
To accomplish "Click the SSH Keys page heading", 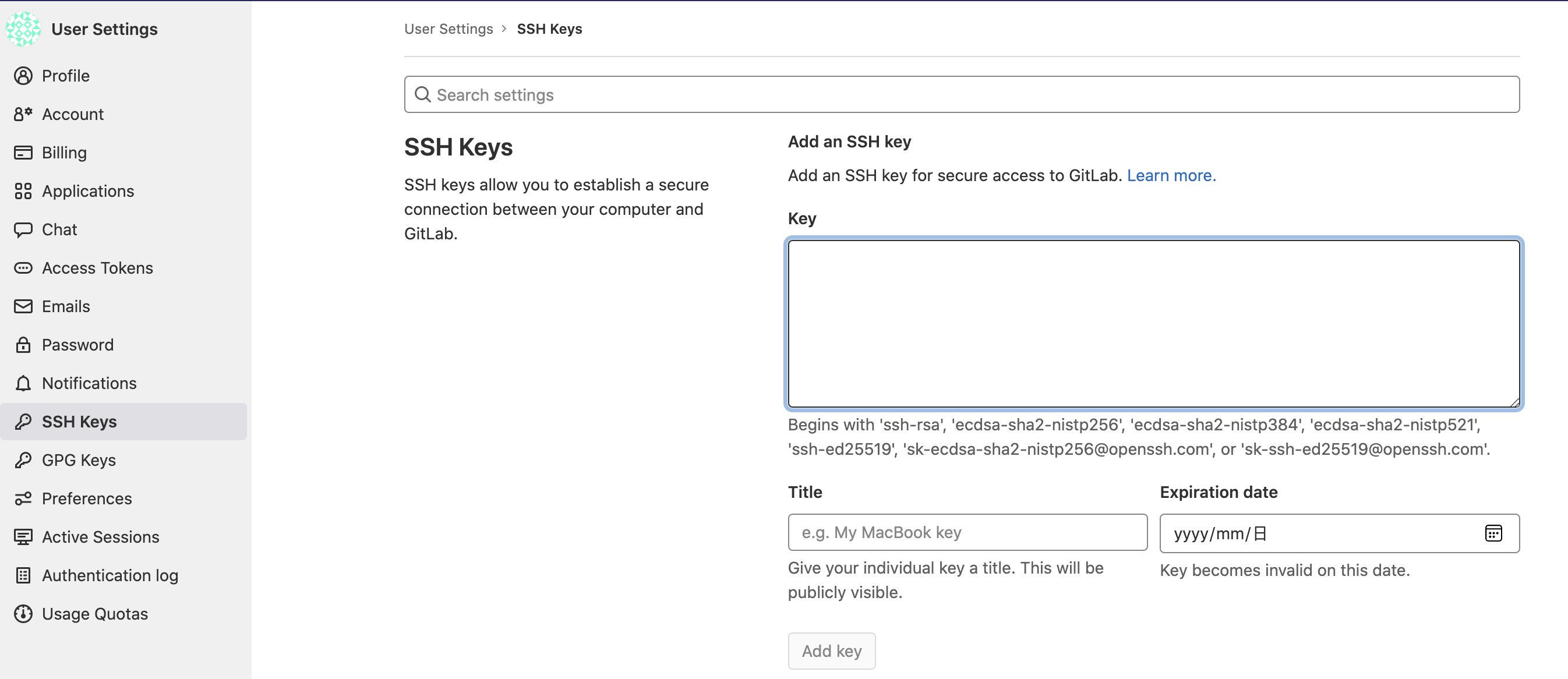I will pyautogui.click(x=458, y=147).
